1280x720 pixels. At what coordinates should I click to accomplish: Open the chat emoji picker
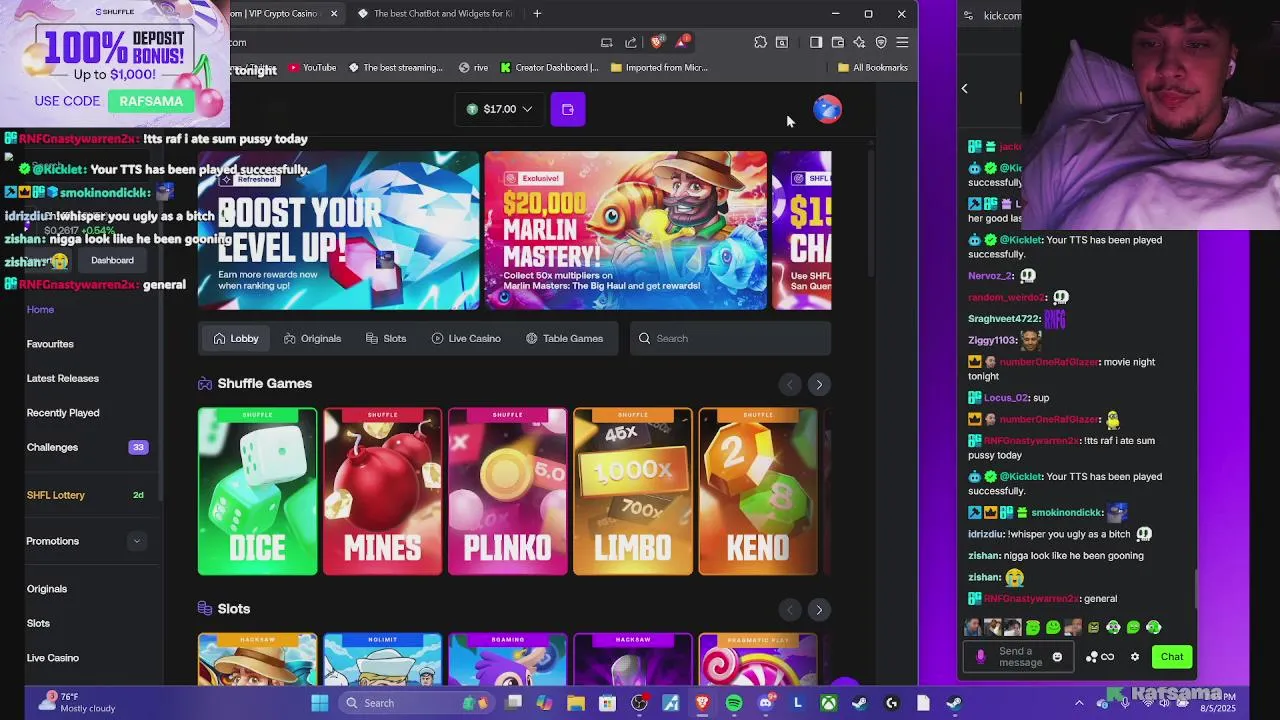coord(1057,657)
